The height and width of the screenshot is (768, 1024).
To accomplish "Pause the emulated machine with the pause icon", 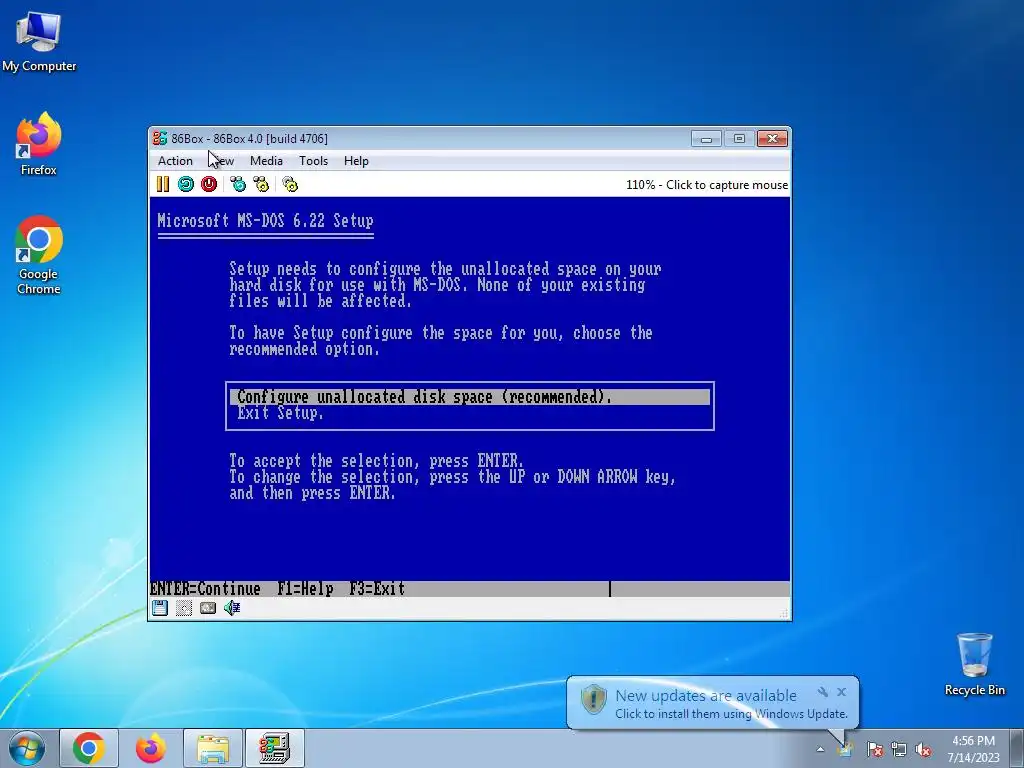I will tap(163, 185).
